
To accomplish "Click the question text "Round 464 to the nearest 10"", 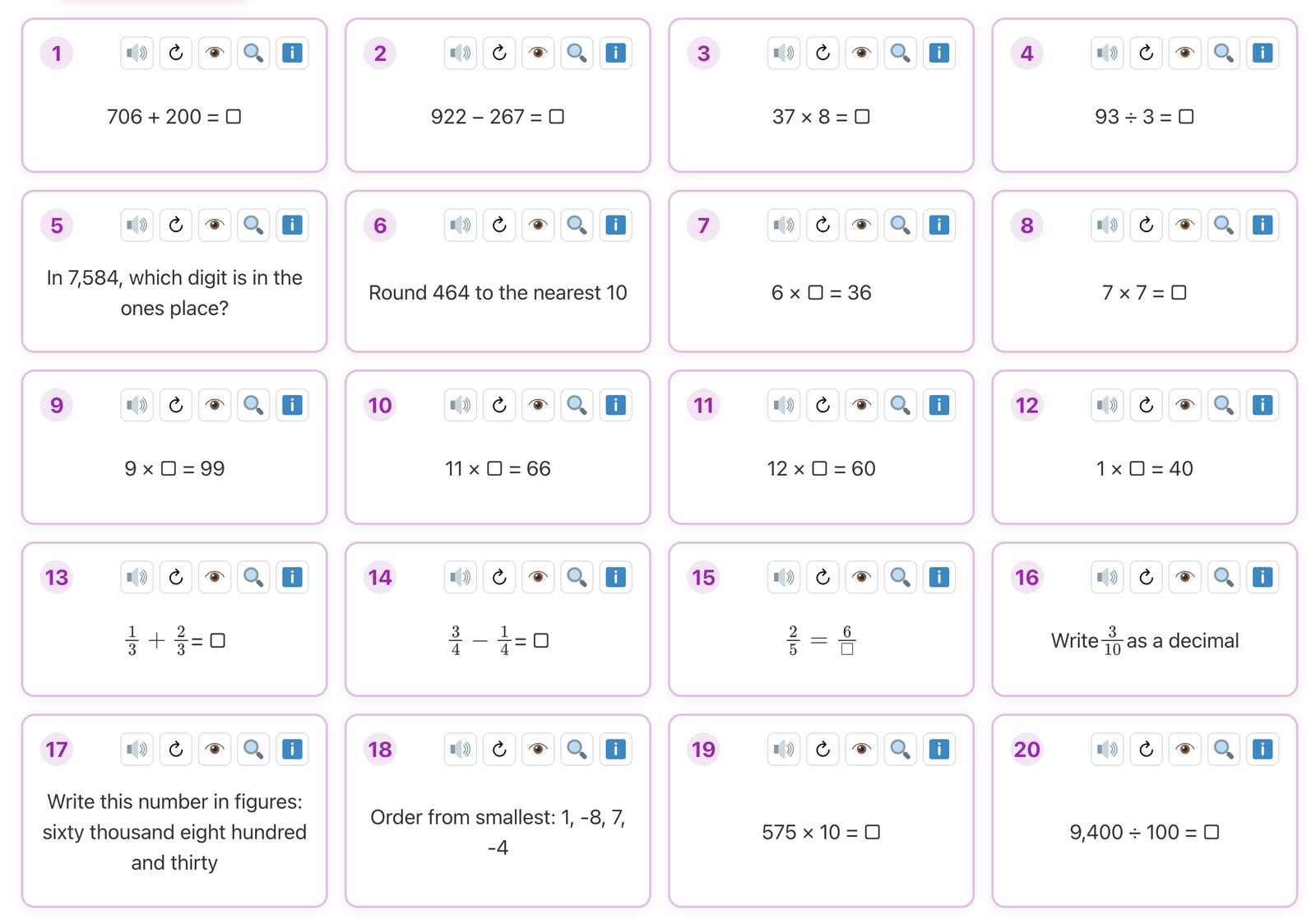I will (498, 293).
